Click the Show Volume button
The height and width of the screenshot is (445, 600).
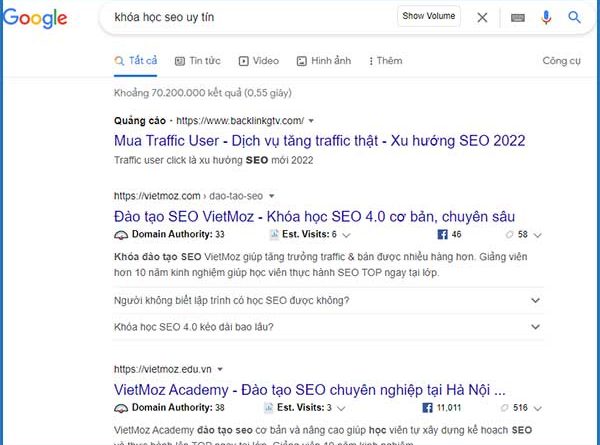tap(429, 16)
